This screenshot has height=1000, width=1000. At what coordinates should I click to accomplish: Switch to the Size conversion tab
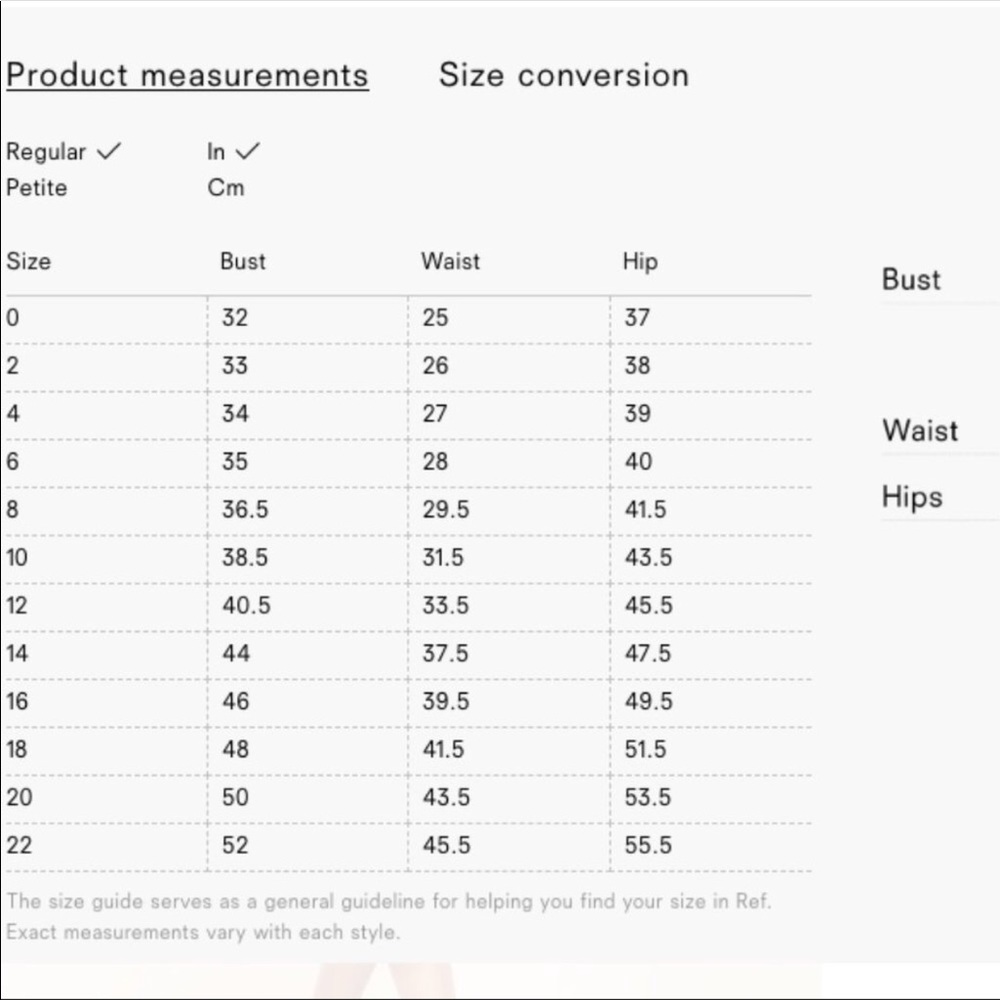click(564, 75)
